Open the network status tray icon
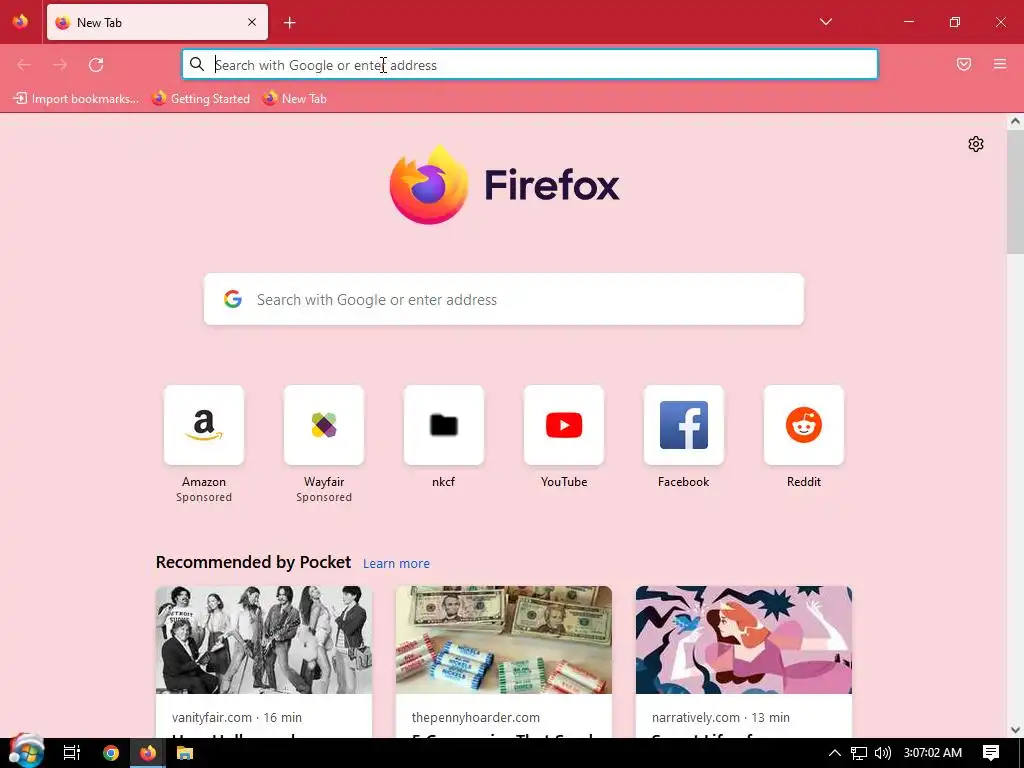The image size is (1024, 768). coord(859,753)
